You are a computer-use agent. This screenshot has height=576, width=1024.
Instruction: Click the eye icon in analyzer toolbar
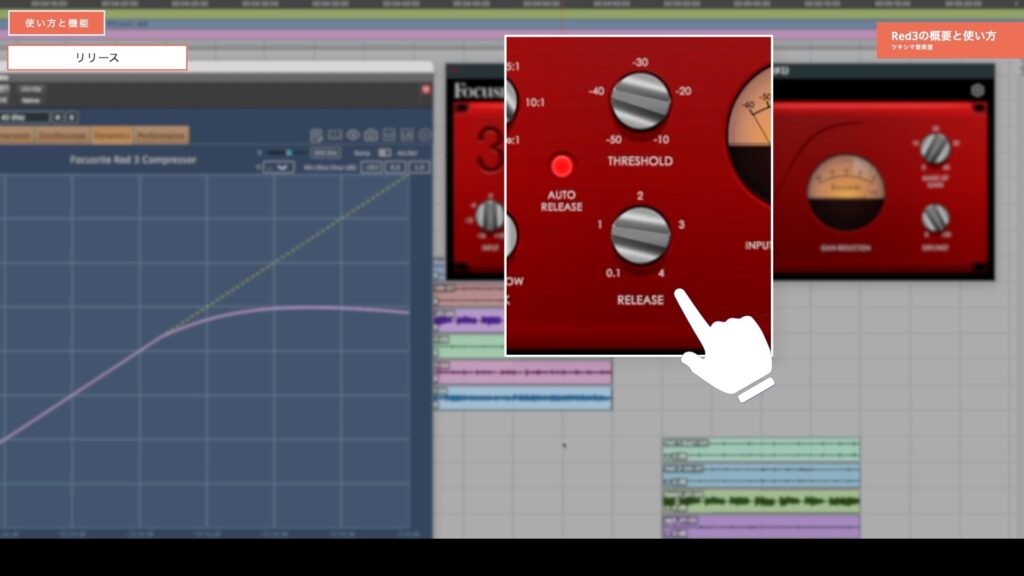pyautogui.click(x=353, y=135)
